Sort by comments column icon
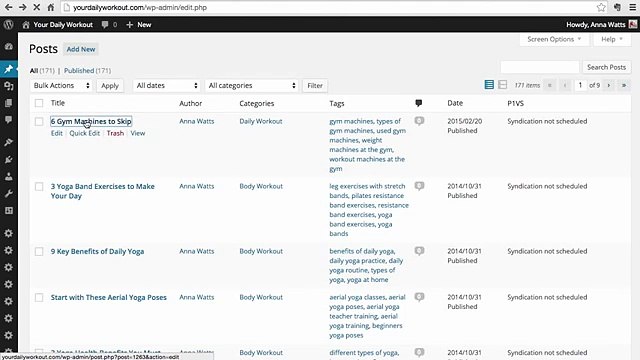This screenshot has height=360, width=640. [418, 103]
